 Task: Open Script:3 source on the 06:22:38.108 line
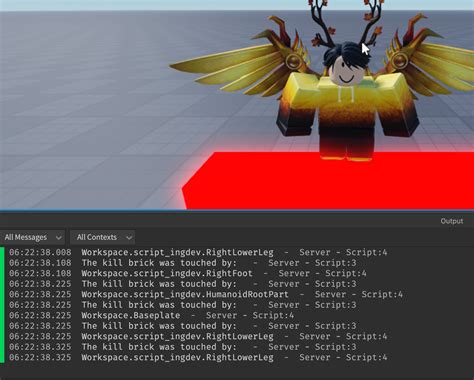[x=336, y=263]
